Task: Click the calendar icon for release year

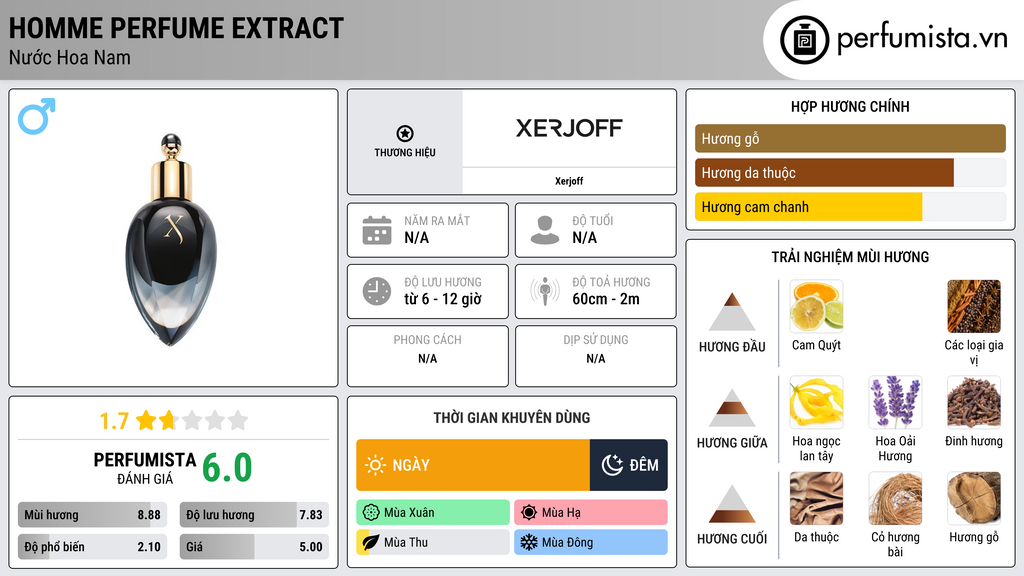Action: (x=376, y=230)
